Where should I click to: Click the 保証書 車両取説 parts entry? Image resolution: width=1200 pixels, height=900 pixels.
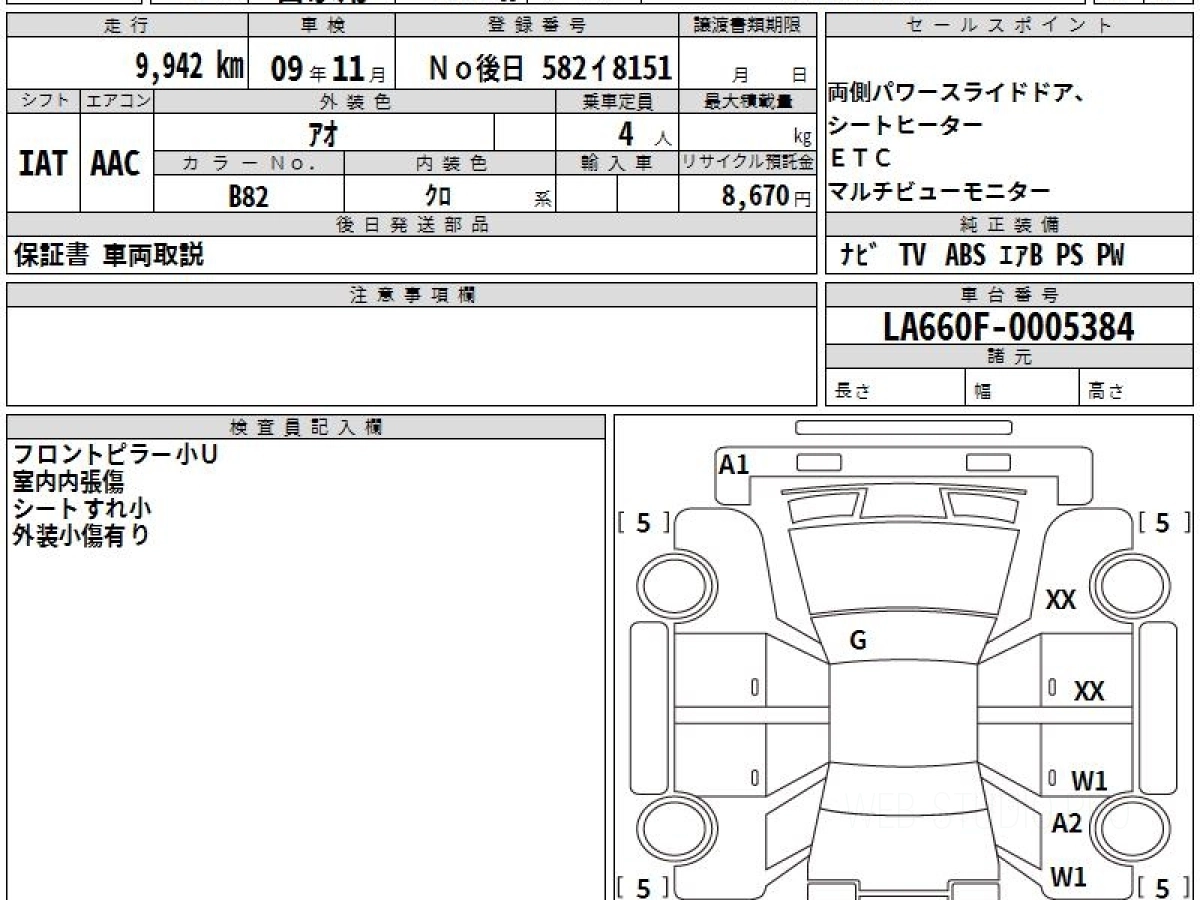(109, 255)
